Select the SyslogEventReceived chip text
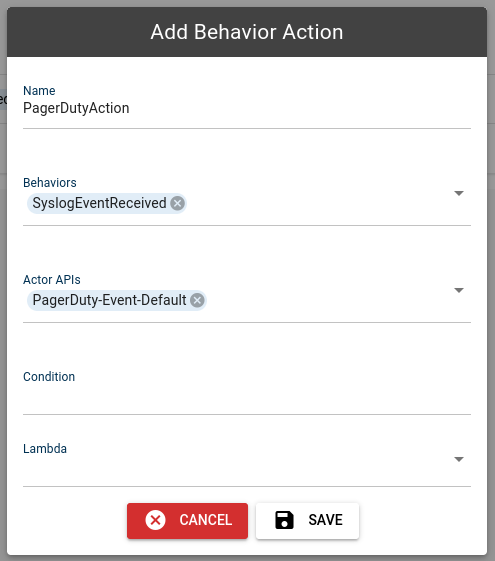The height and width of the screenshot is (561, 495). coord(99,203)
